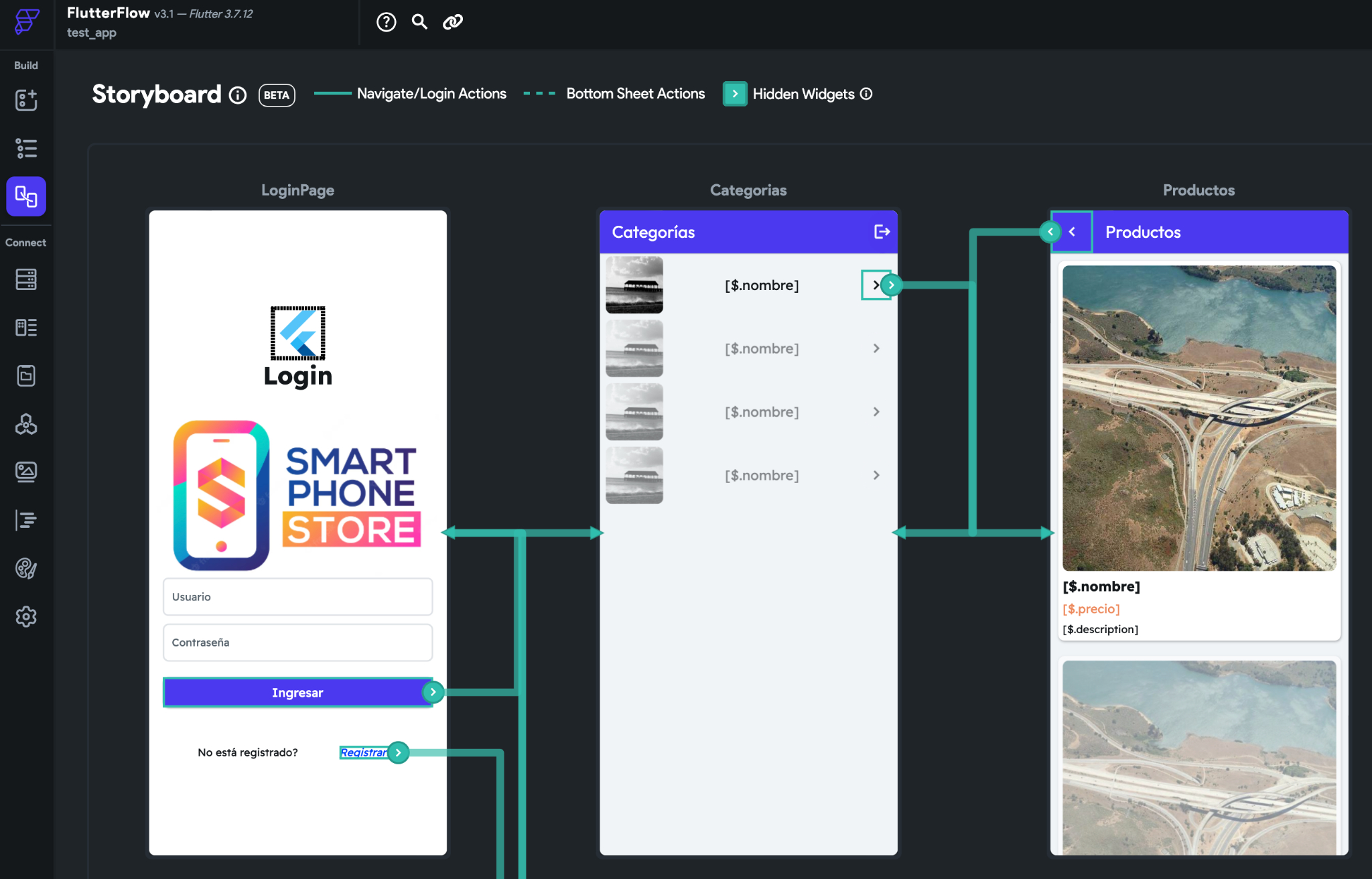Screen dimensions: 1372x879
Task: Open the API calls folder icon in the sidebar
Action: 26,376
